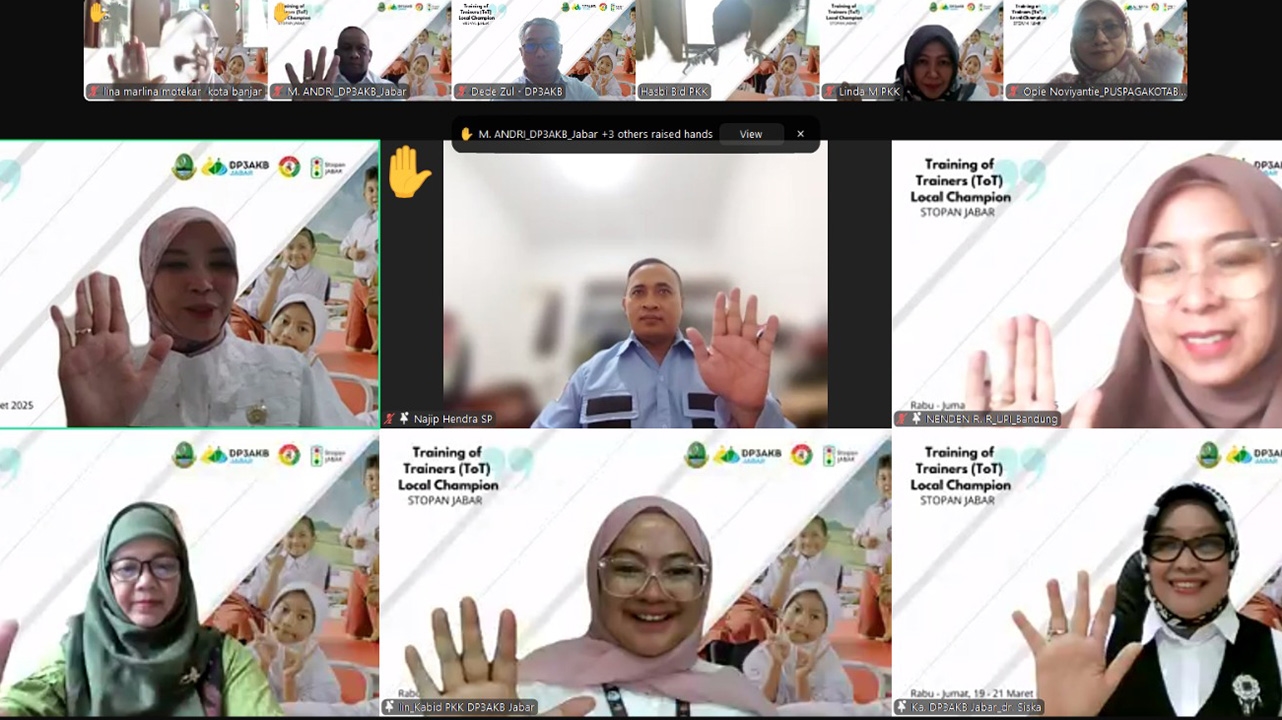Click the pin icon on Ka. DP3AKB Jabar_dr. Siska
Screen dimensions: 1282x720
(901, 707)
